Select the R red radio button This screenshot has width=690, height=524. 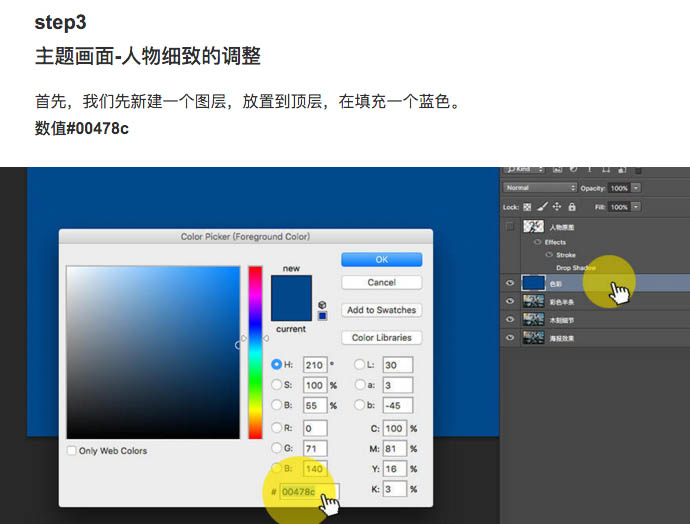(276, 428)
